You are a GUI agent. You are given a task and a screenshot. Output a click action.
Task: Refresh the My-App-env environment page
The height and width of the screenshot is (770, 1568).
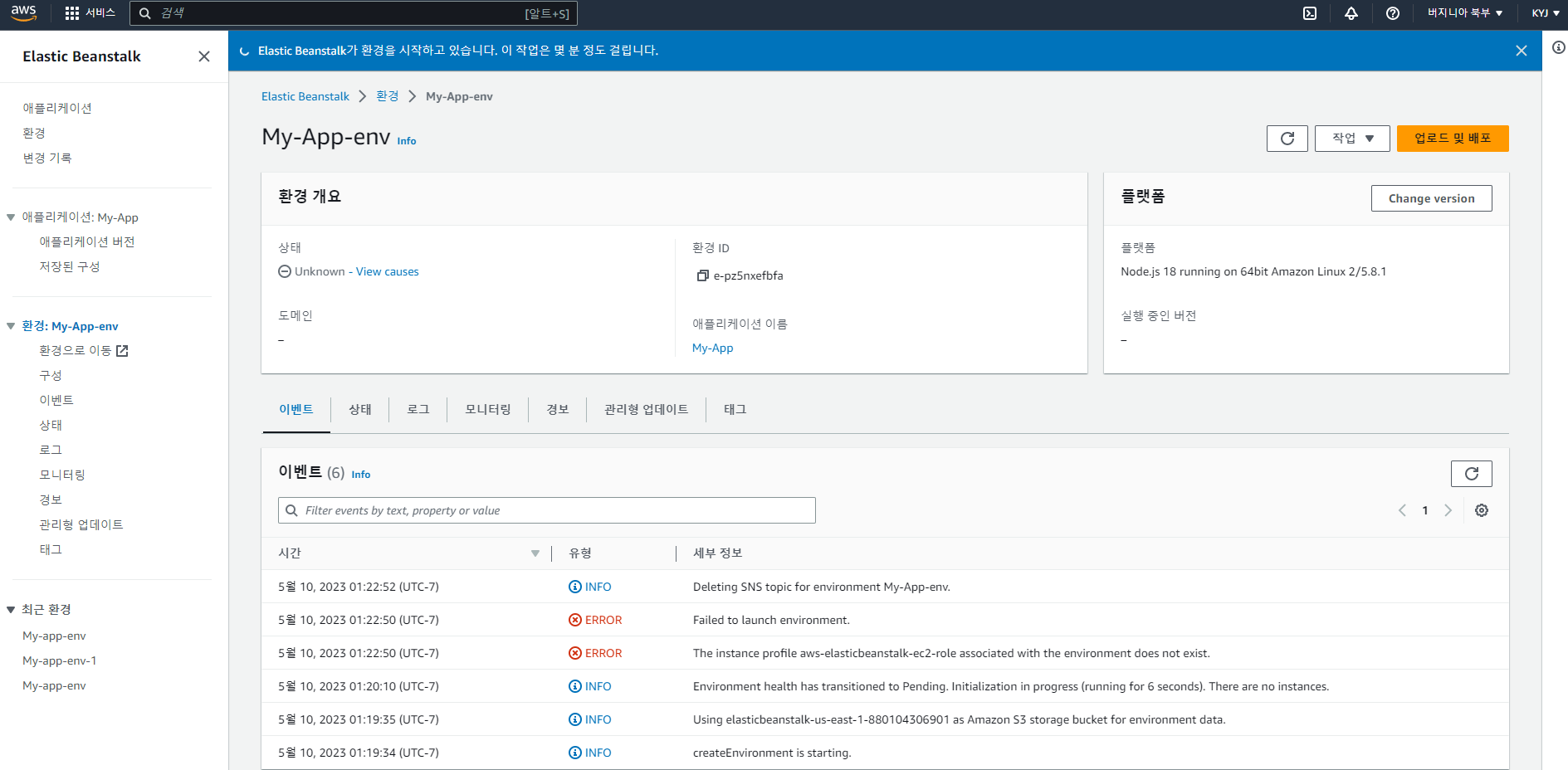click(1287, 139)
